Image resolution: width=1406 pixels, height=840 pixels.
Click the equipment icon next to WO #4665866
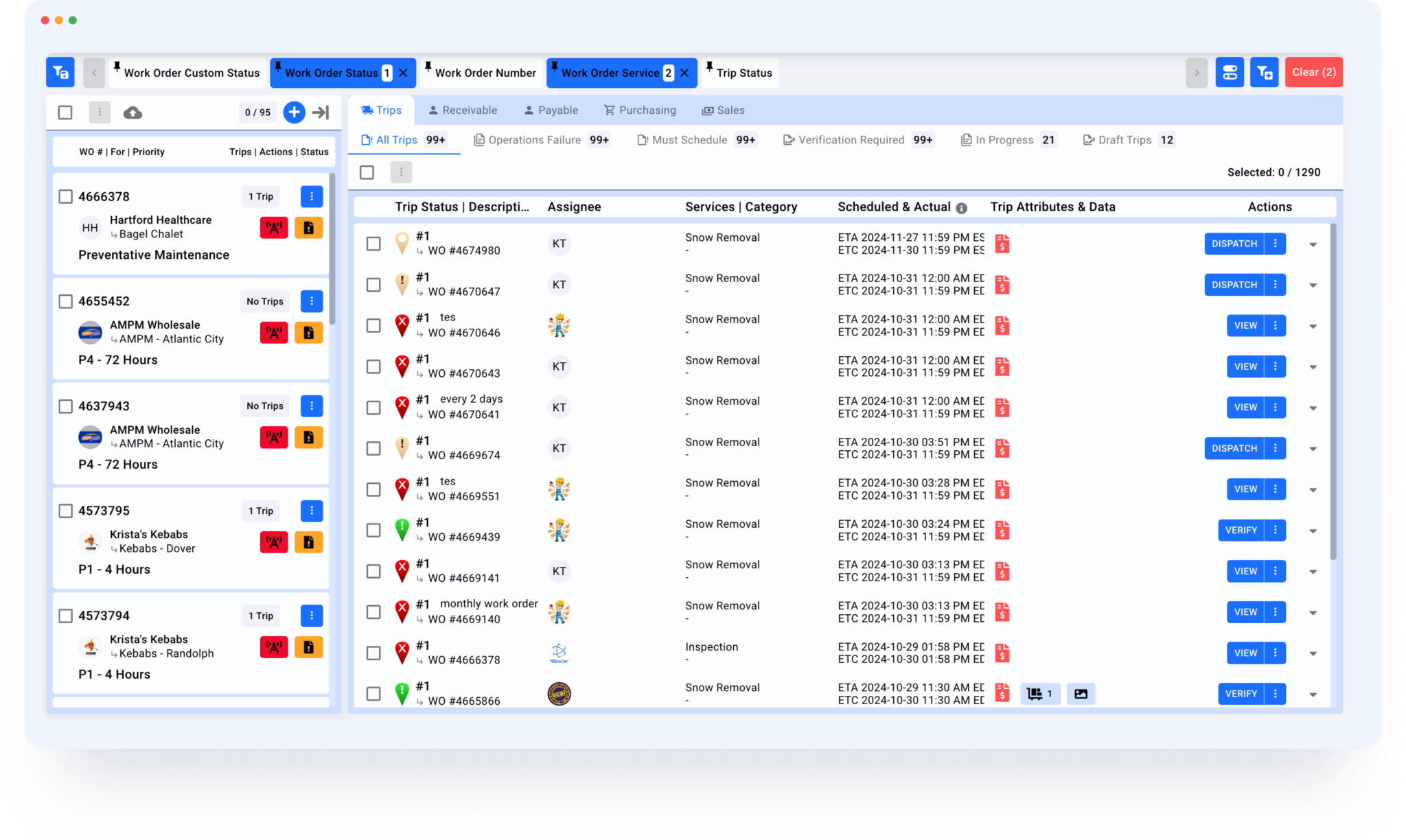[x=1039, y=694]
